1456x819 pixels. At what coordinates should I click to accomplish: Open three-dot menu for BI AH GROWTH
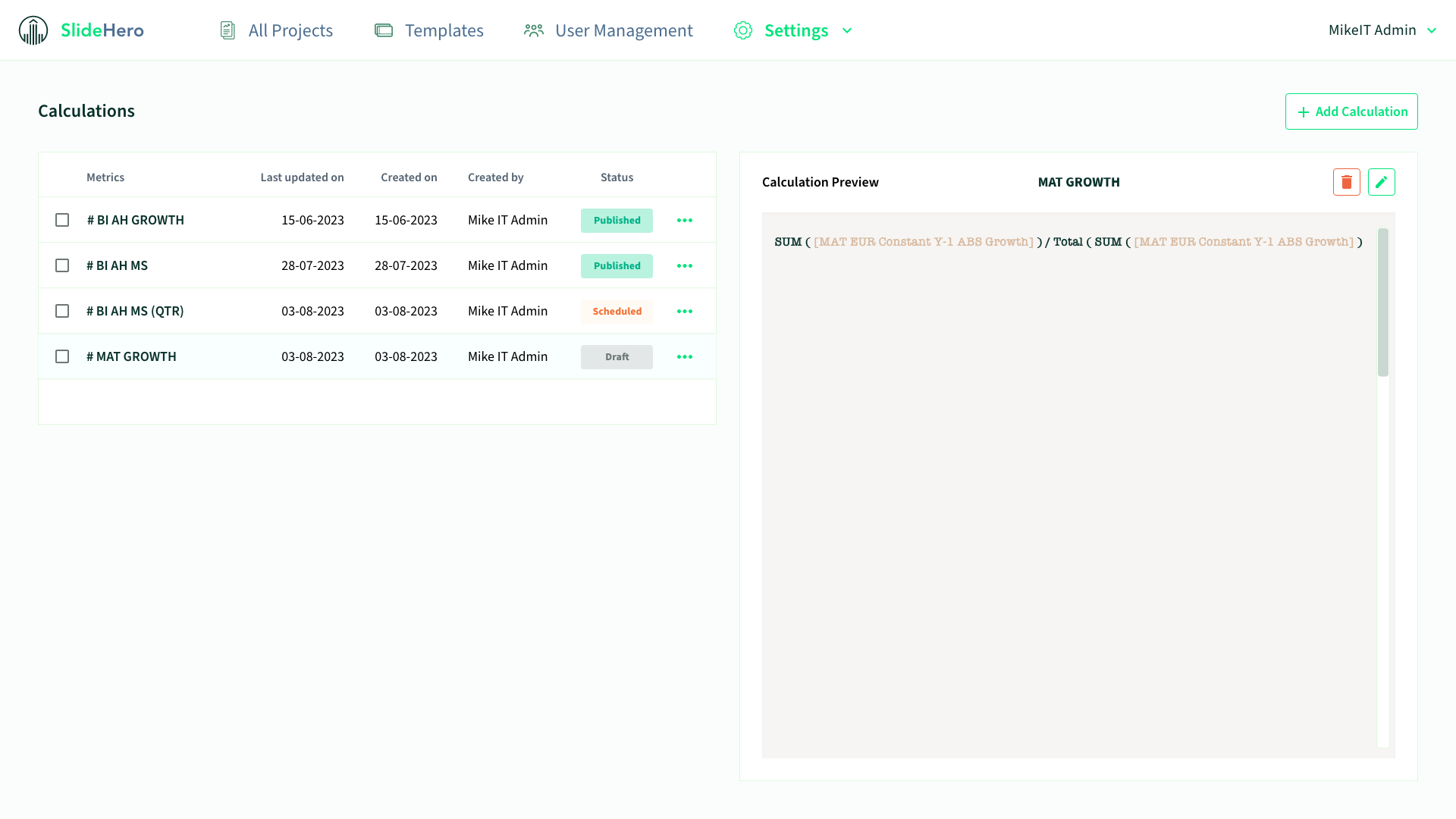(684, 220)
